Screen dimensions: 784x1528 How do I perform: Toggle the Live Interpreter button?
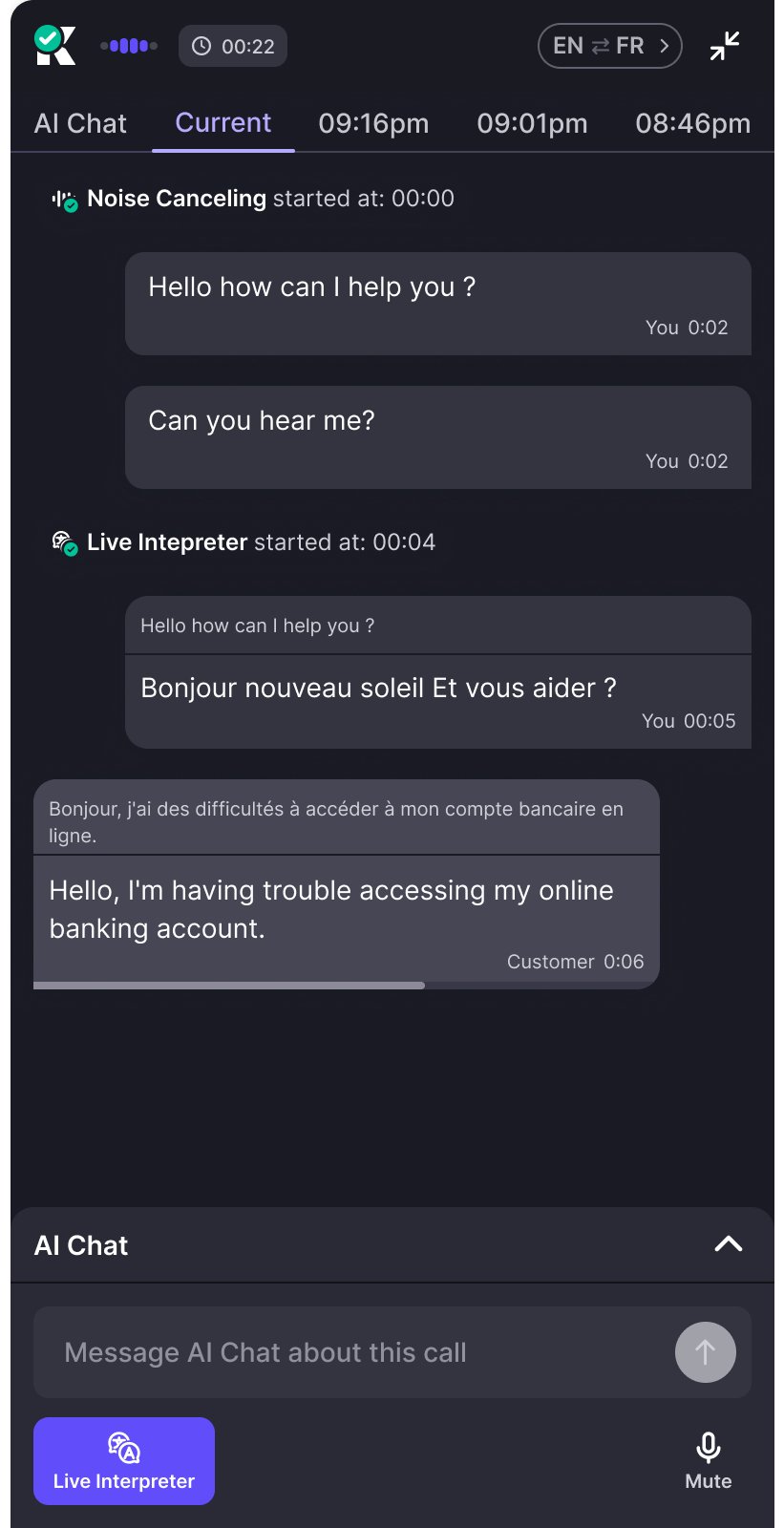tap(124, 1461)
